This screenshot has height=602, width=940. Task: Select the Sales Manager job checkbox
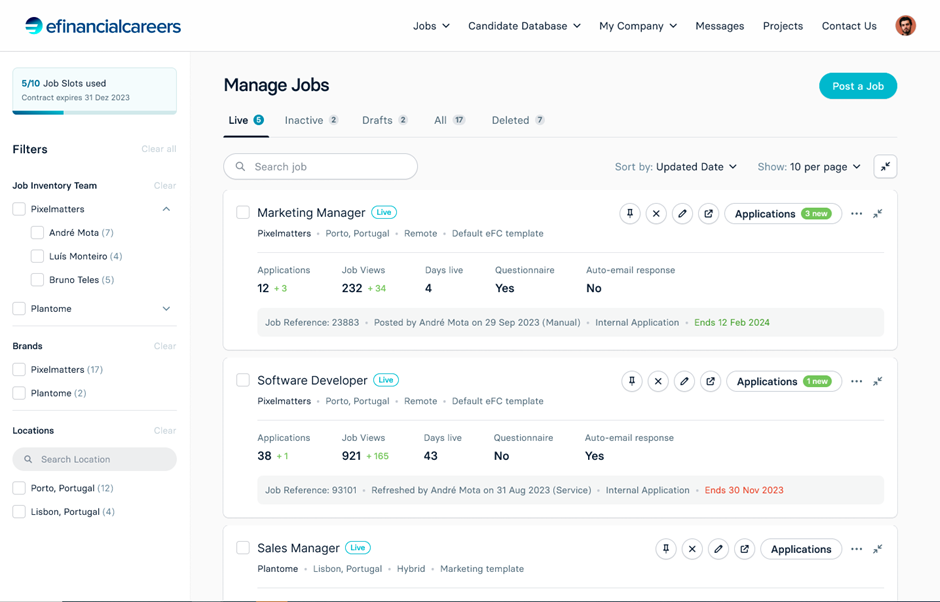click(x=243, y=547)
